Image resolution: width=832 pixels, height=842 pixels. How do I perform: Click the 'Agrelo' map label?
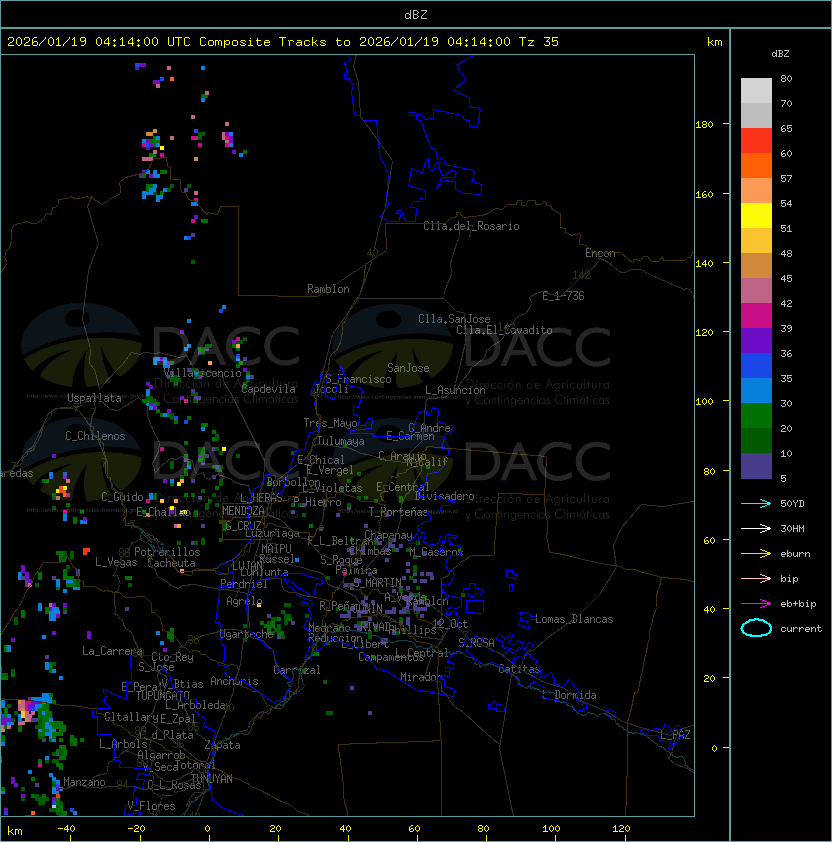(x=244, y=601)
